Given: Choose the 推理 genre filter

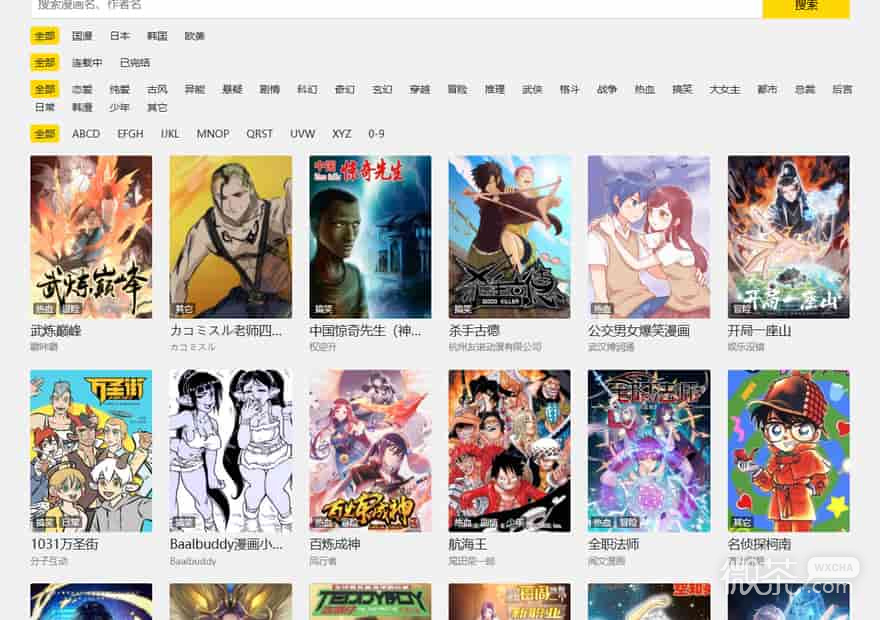Looking at the screenshot, I should (x=495, y=89).
